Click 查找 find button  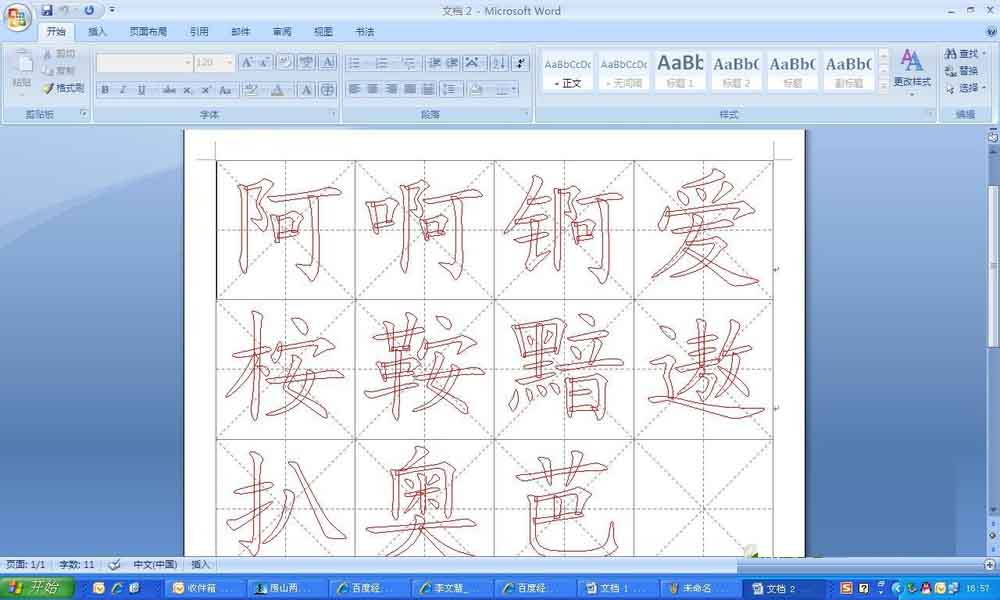pyautogui.click(x=963, y=54)
